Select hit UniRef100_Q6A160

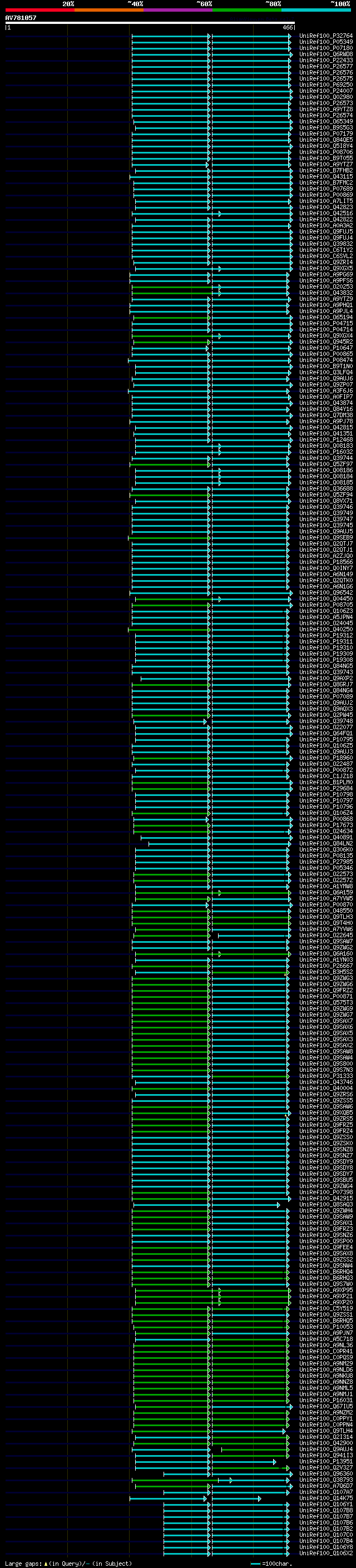(x=325, y=954)
